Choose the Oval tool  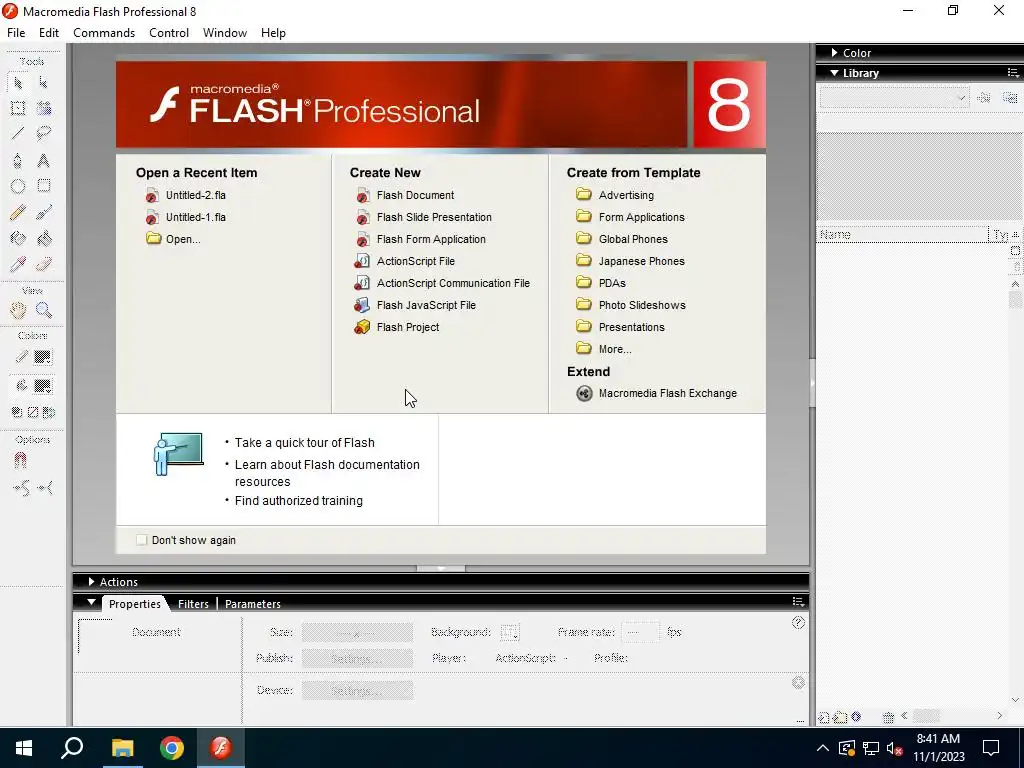(18, 186)
